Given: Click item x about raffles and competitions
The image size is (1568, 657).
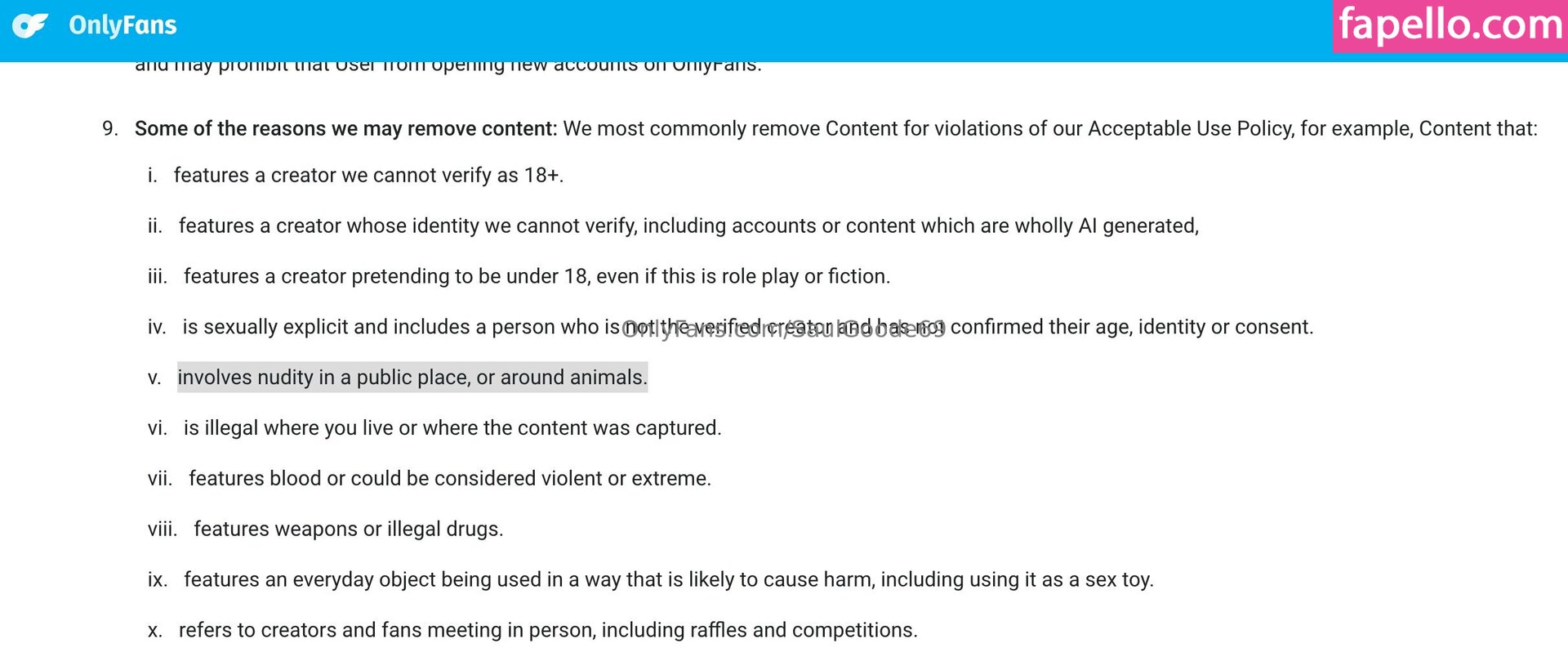Looking at the screenshot, I should [x=548, y=631].
